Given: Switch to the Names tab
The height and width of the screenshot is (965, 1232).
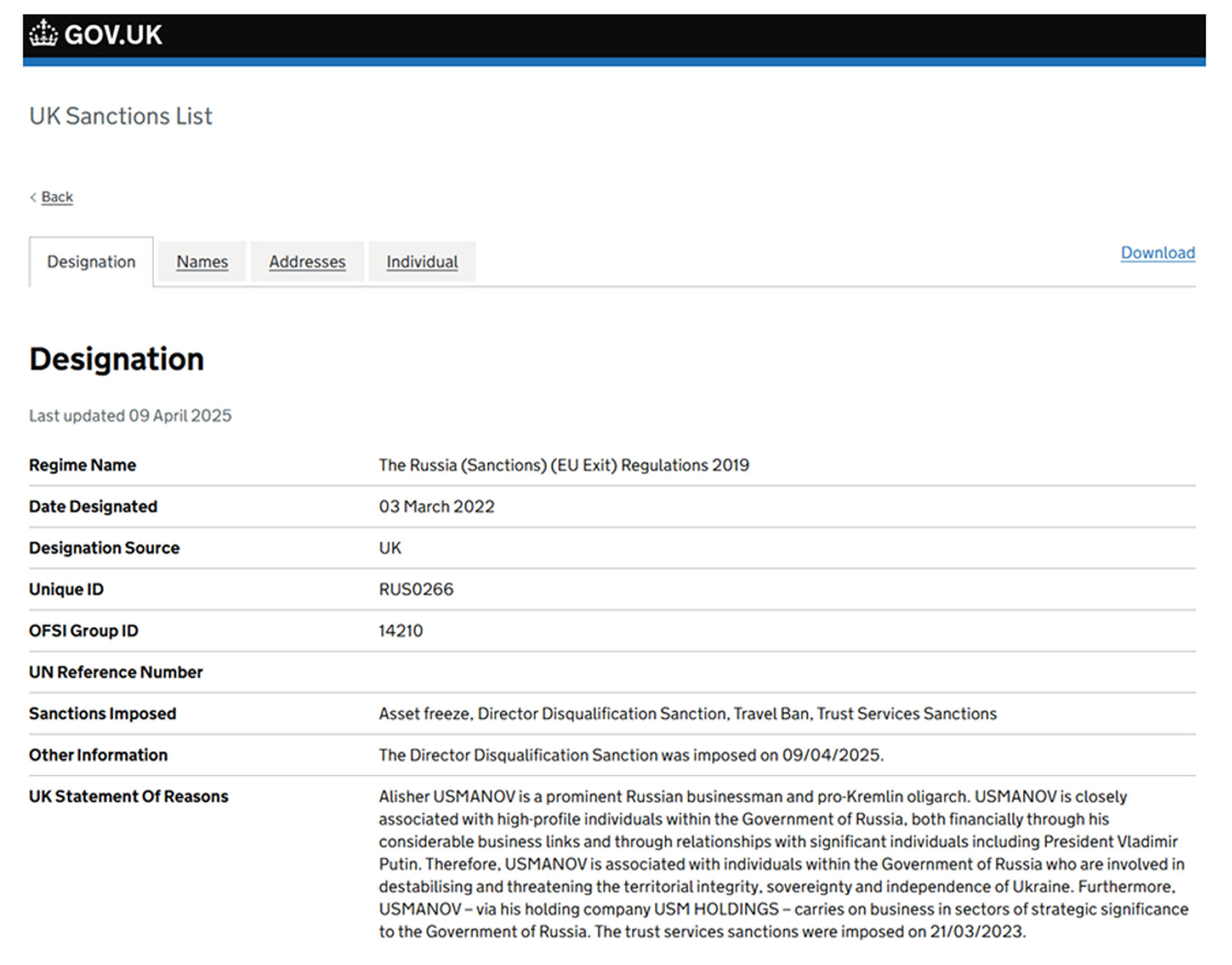Looking at the screenshot, I should click(x=202, y=262).
